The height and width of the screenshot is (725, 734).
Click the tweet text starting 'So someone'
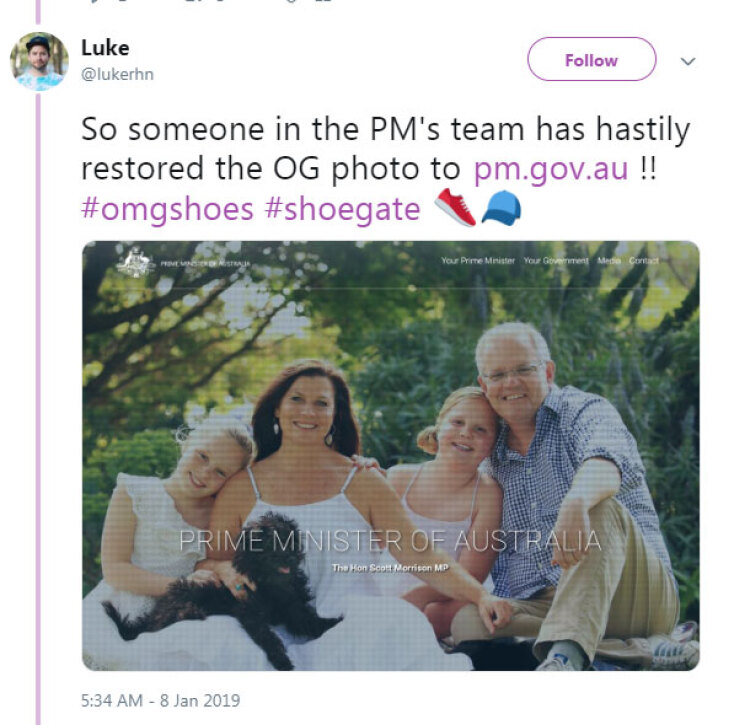coord(385,130)
